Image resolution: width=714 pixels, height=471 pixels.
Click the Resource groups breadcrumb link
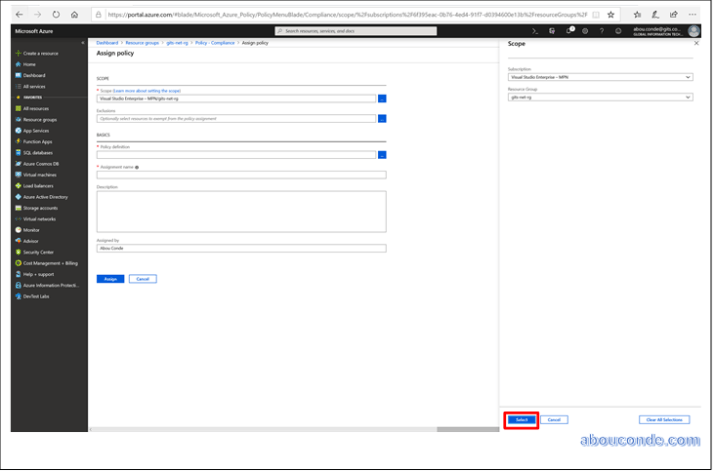click(x=143, y=44)
